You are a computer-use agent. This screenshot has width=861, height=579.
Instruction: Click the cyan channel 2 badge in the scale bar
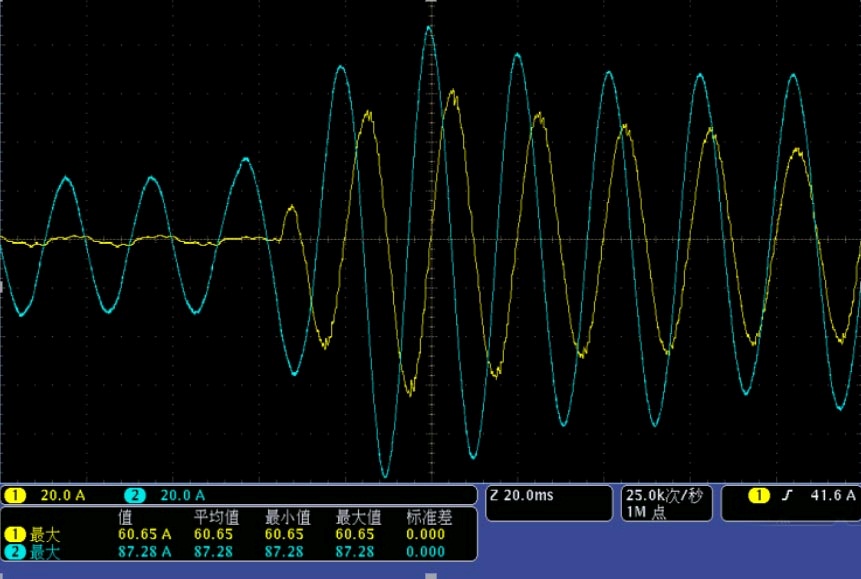[135, 495]
